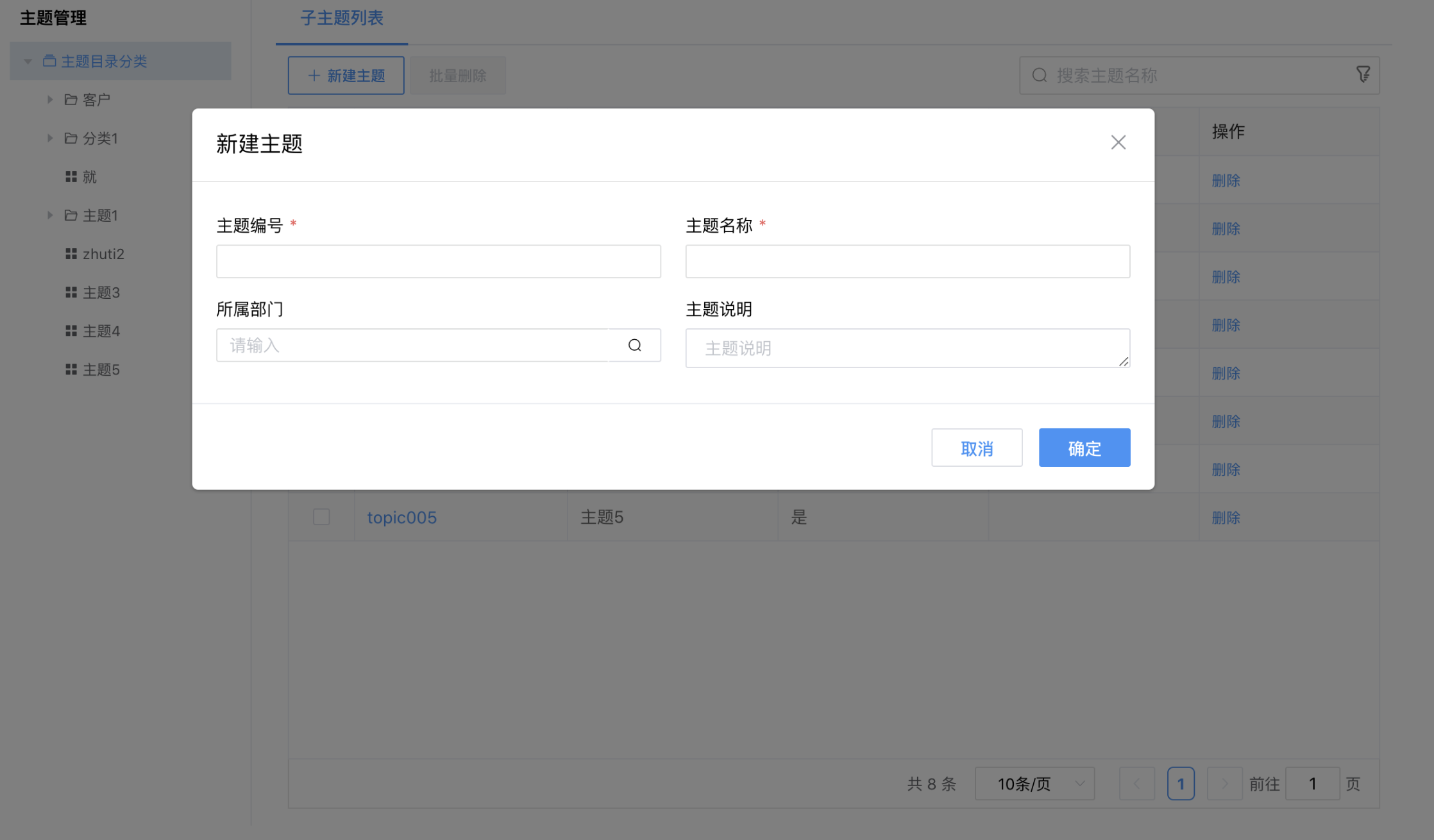Click the grid icon beside 主题5
This screenshot has height=840, width=1434.
click(71, 369)
